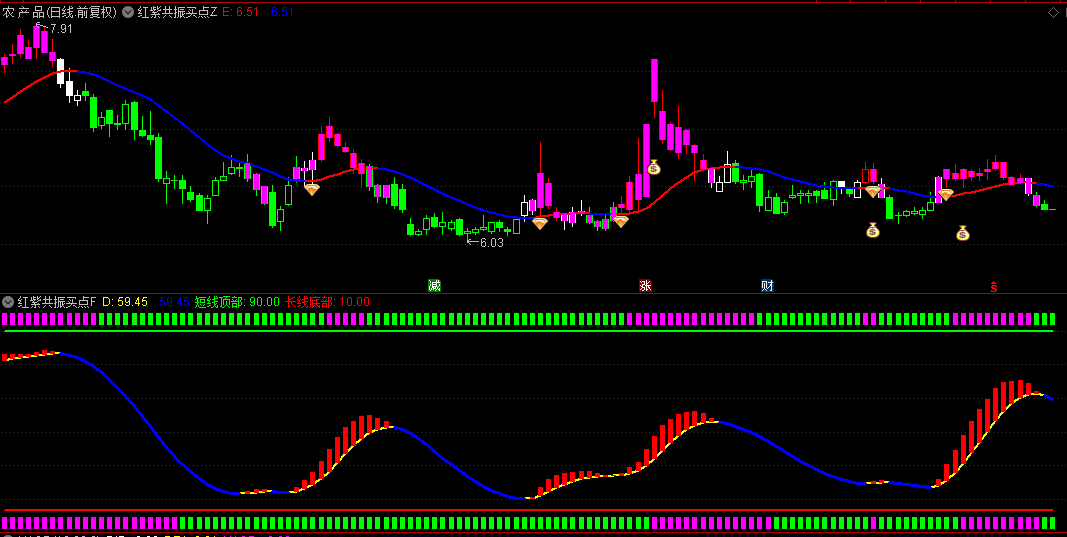Click the green 减 event marker
The height and width of the screenshot is (537, 1067).
[x=434, y=285]
